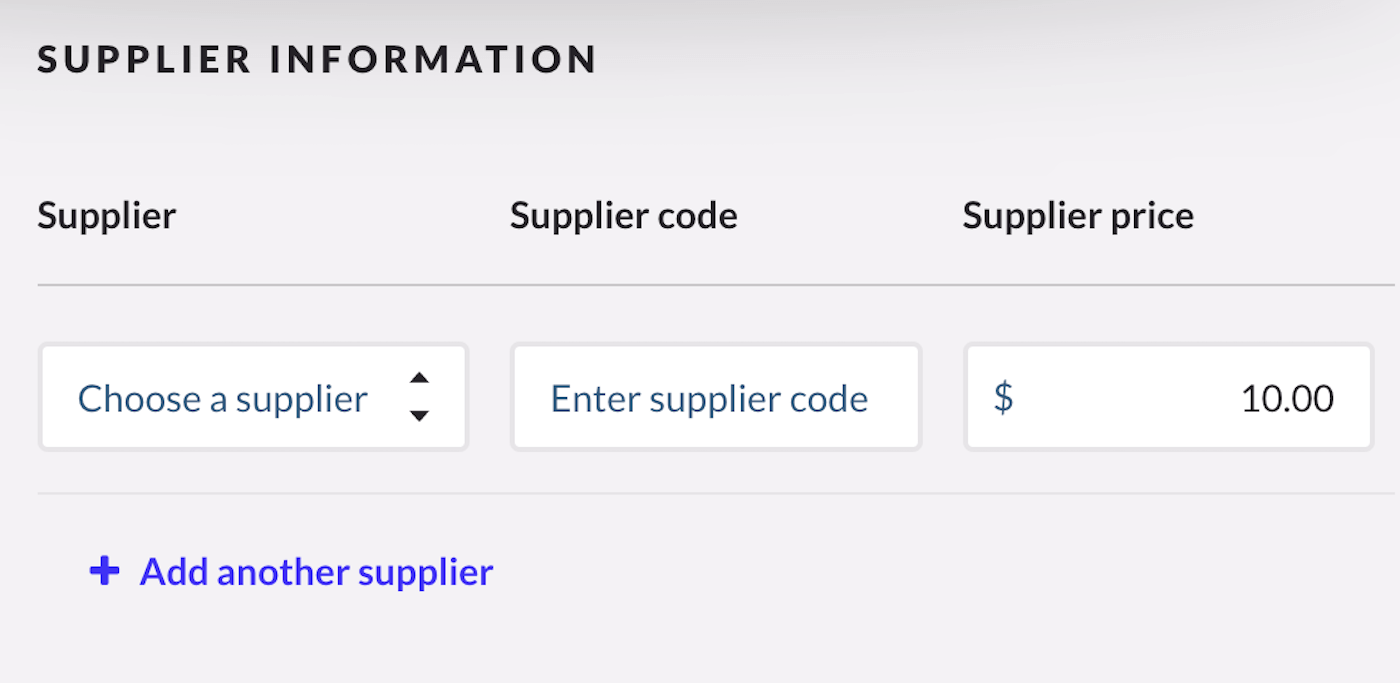Click the up arrow in the supplier selector

point(420,378)
